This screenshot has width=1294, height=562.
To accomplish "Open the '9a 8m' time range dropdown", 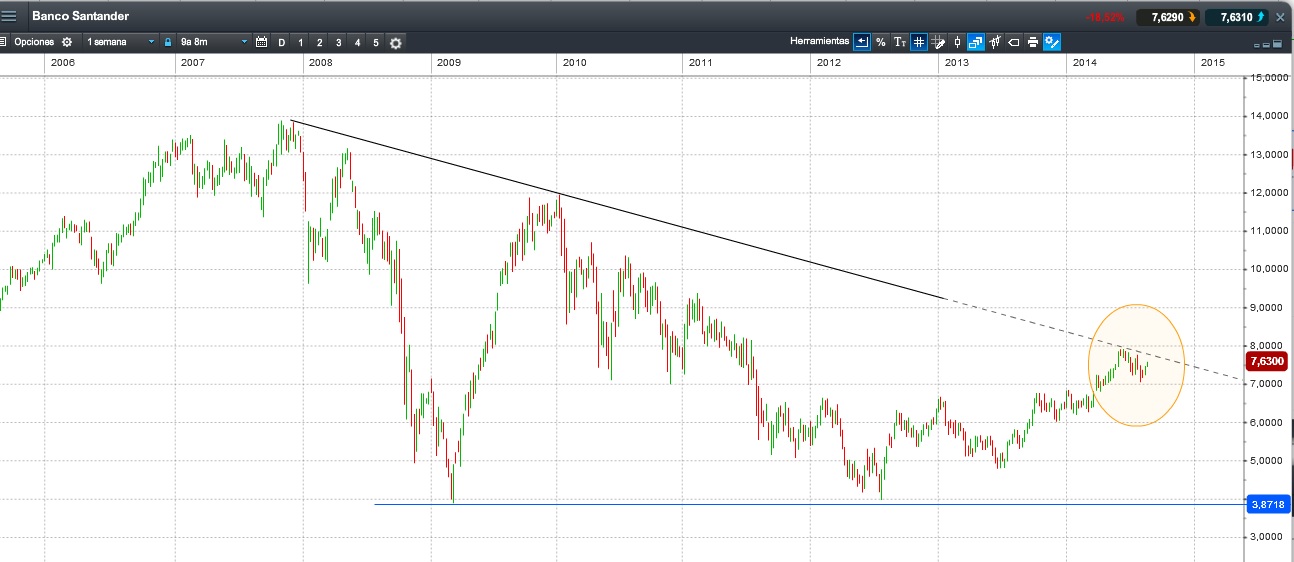I will click(213, 42).
